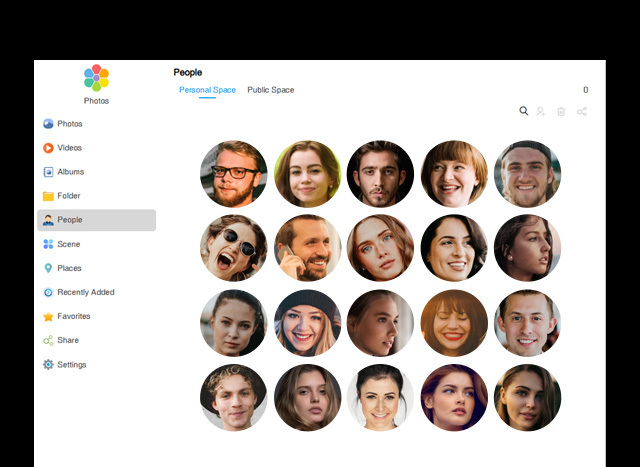Viewport: 640px width, 467px height.
Task: Select the thumbnail of man holding phone
Action: [x=307, y=248]
